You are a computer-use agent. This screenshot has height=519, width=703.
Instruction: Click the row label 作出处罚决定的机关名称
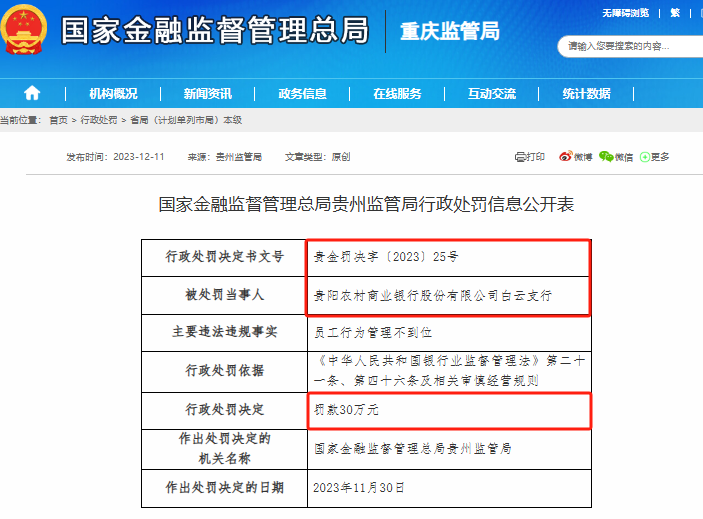pos(225,449)
